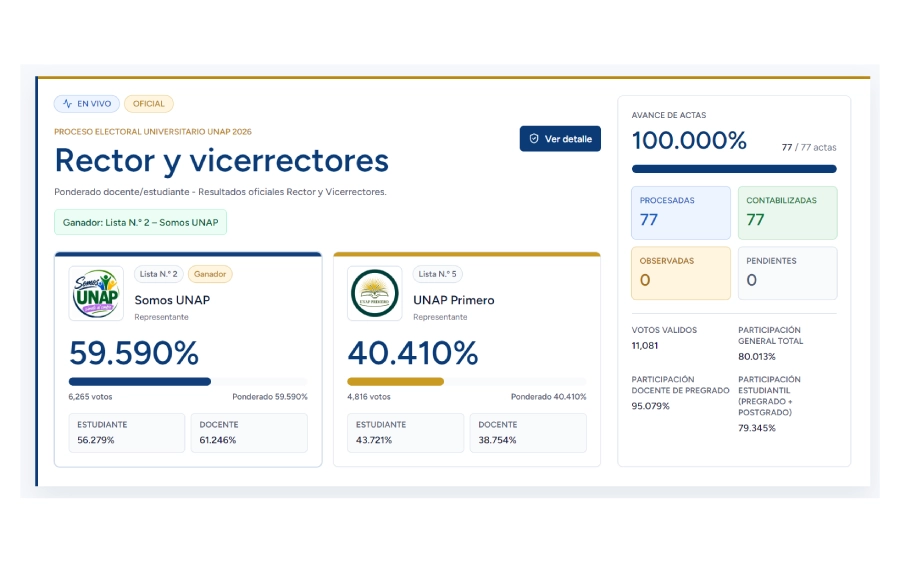Open the PROCESADAS 77 tile
The width and height of the screenshot is (900, 563).
coord(681,213)
